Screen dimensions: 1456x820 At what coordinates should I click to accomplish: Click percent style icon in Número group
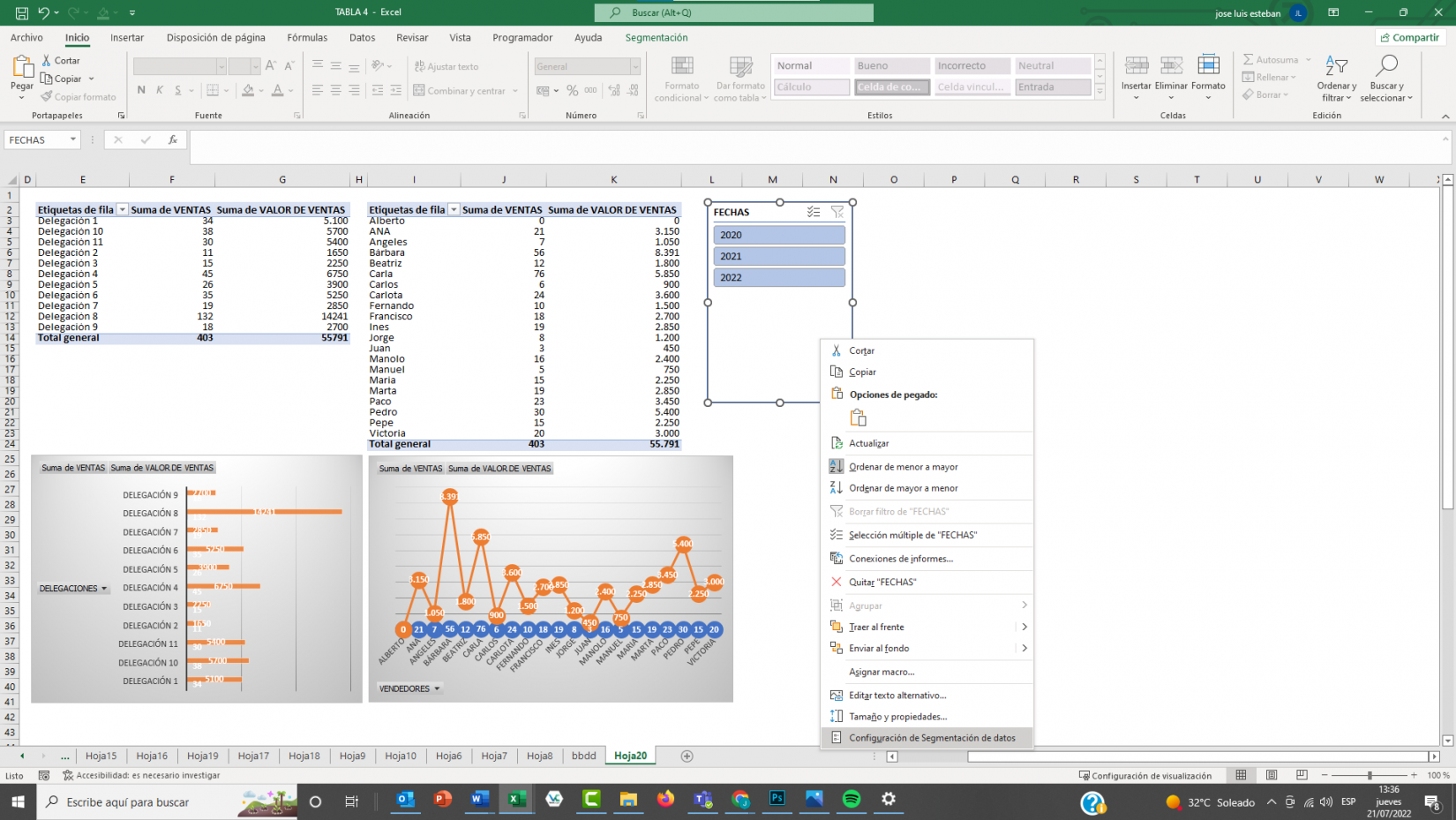(x=573, y=90)
